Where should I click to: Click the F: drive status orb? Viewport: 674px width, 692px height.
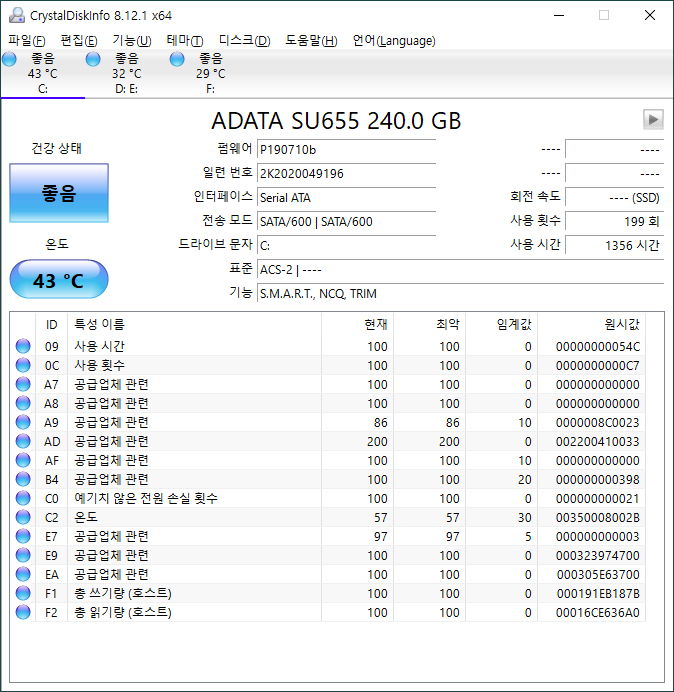point(177,59)
